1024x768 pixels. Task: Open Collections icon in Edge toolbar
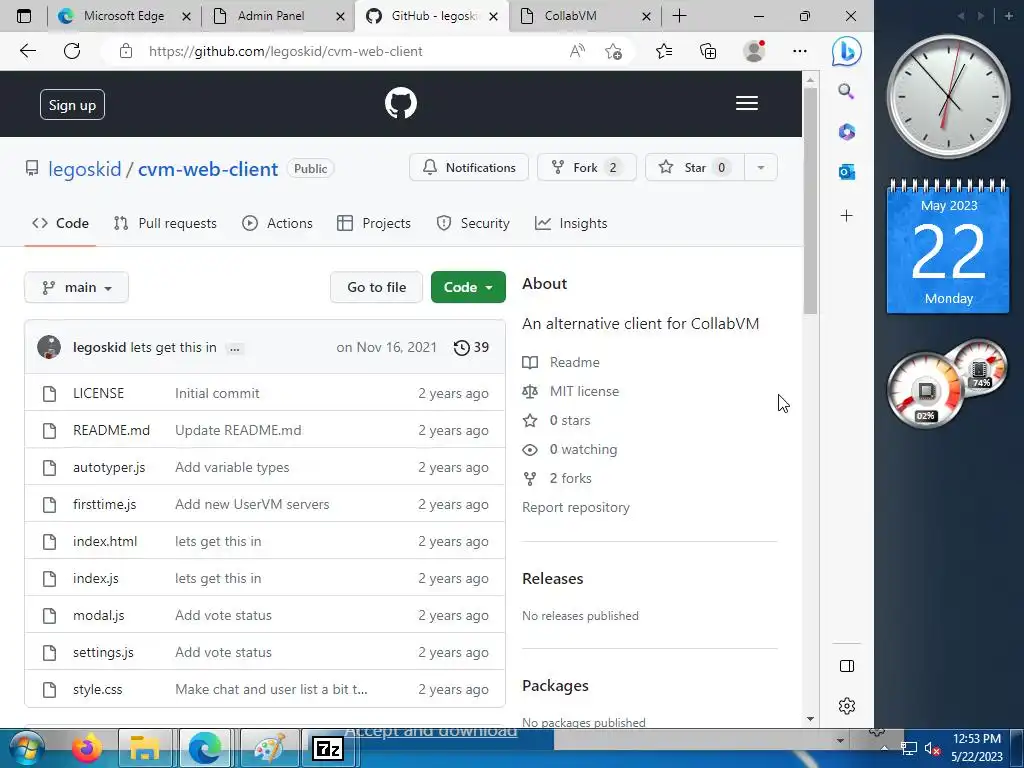pos(708,51)
